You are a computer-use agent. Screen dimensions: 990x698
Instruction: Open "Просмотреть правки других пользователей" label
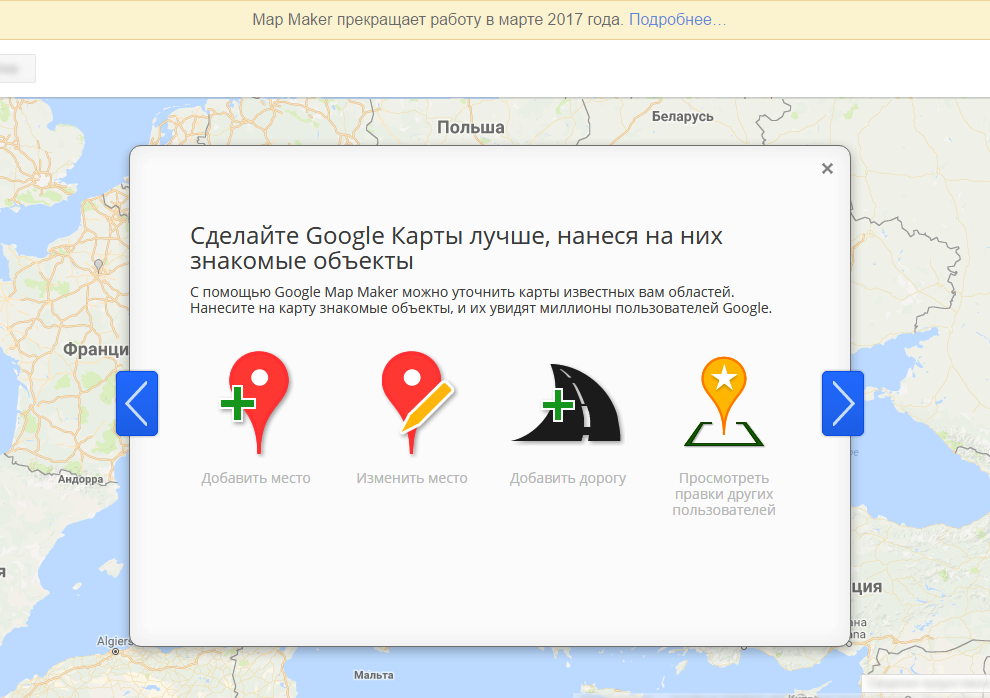click(724, 494)
